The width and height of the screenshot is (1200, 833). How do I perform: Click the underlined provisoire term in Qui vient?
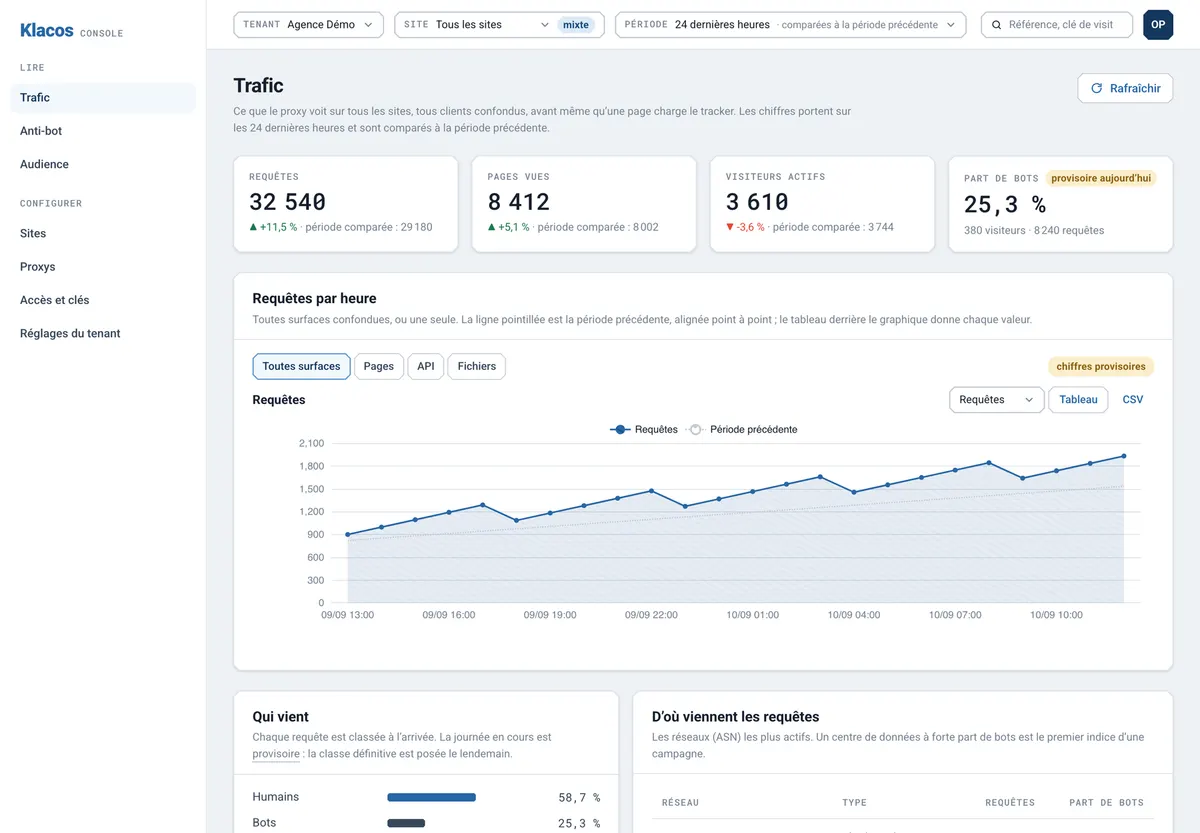pyautogui.click(x=276, y=754)
